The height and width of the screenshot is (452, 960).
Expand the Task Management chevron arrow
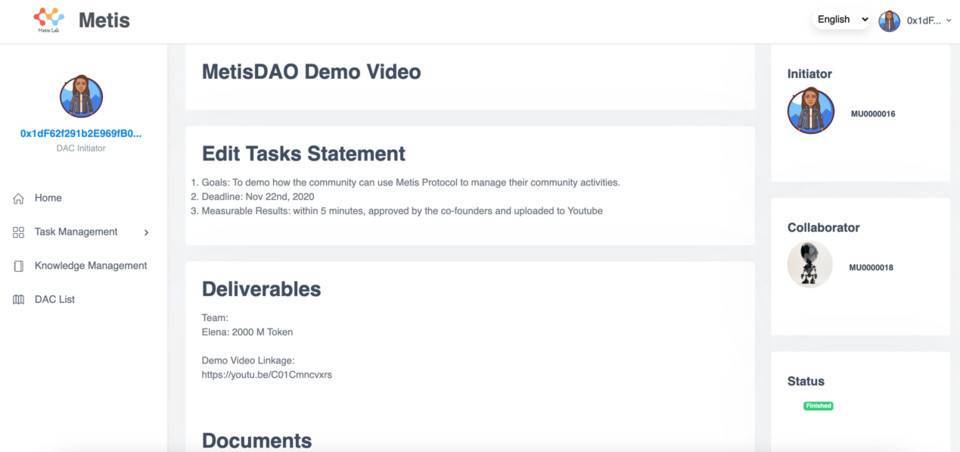click(146, 233)
